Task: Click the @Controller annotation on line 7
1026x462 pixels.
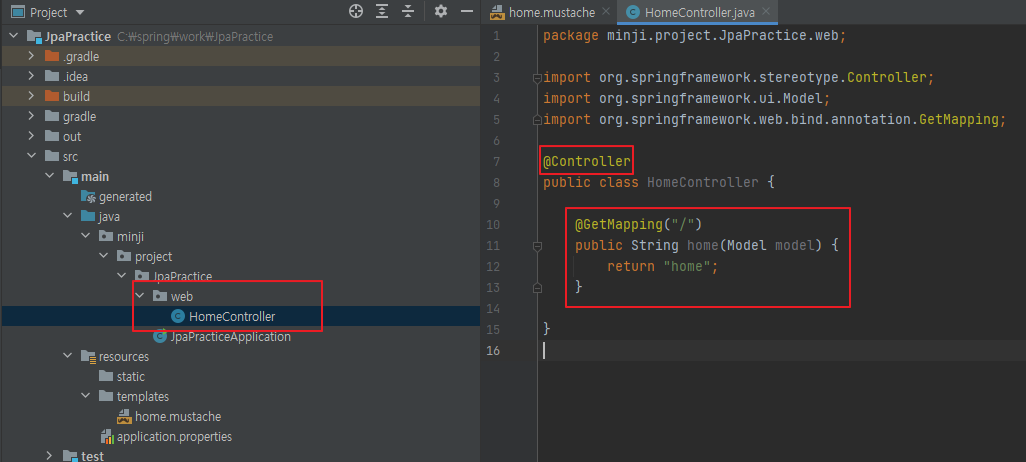Action: [x=587, y=161]
